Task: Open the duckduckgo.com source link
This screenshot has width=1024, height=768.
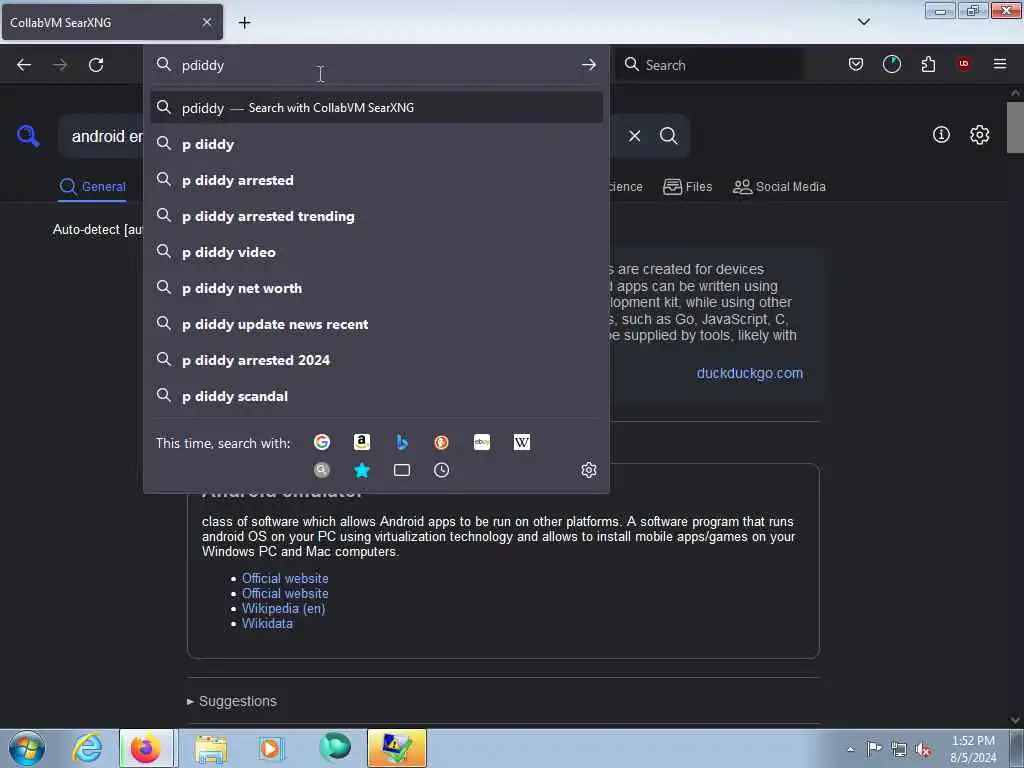Action: tap(750, 373)
